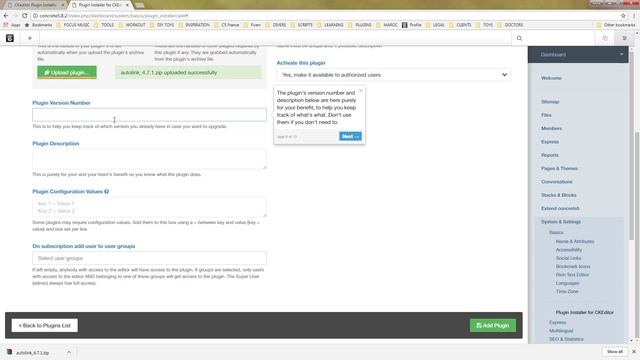The height and width of the screenshot is (360, 640).
Task: Open Pages & Themes in sidebar
Action: (559, 168)
